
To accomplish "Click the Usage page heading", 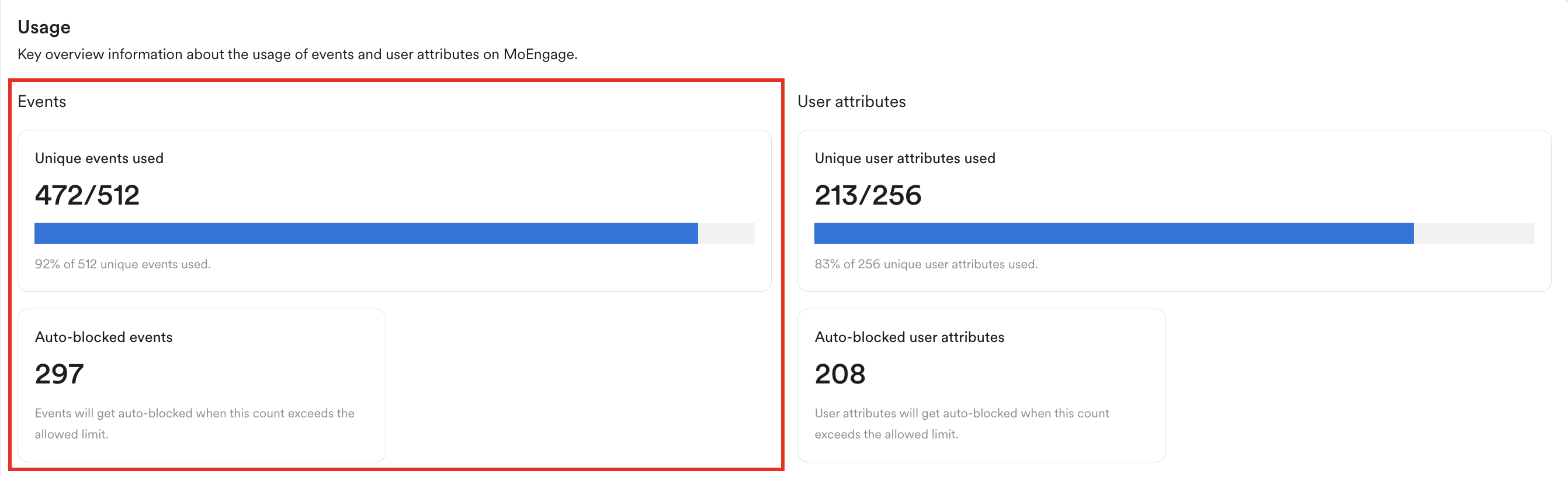I will click(44, 27).
